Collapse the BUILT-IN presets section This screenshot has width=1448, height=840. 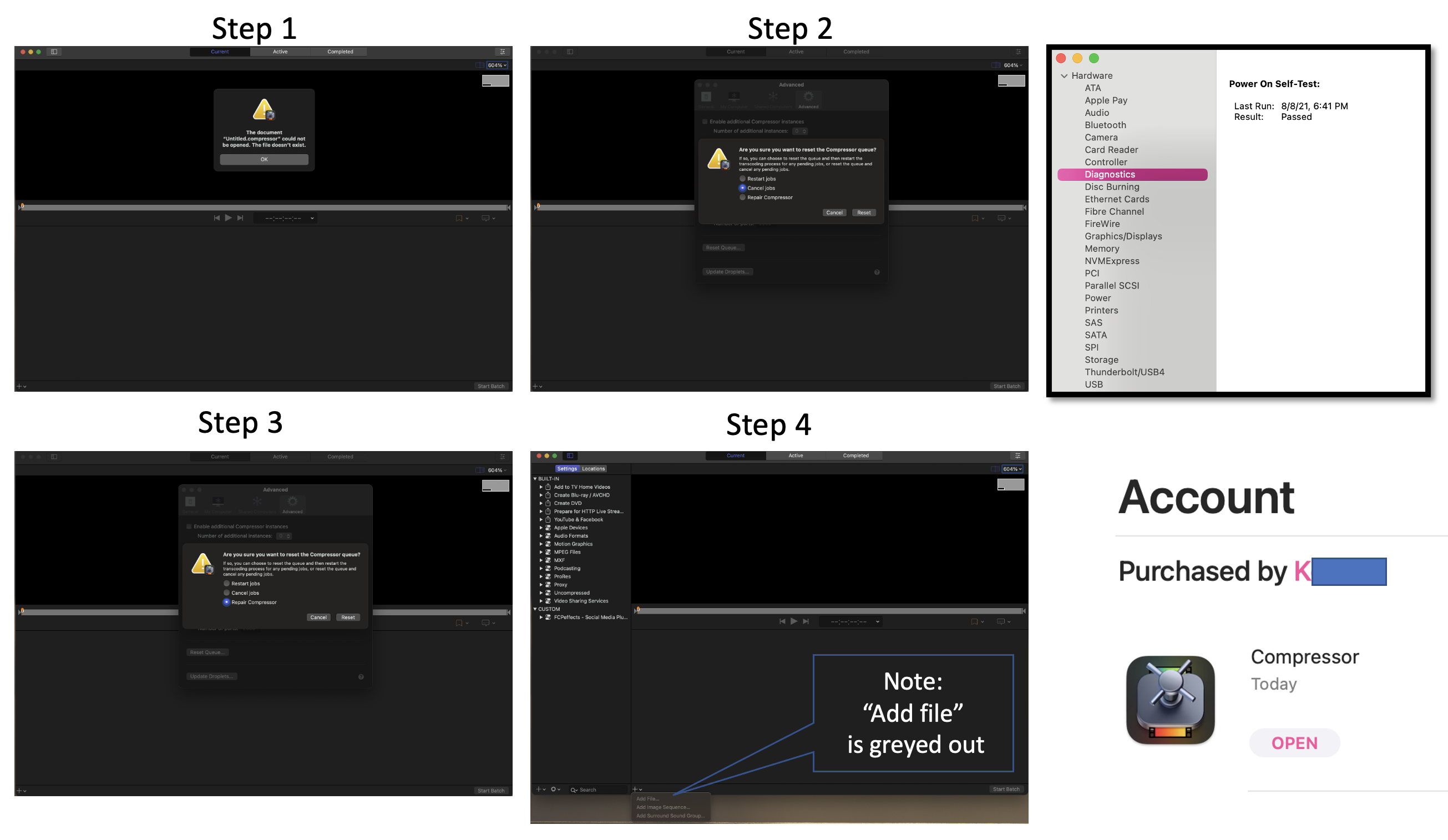pos(535,478)
